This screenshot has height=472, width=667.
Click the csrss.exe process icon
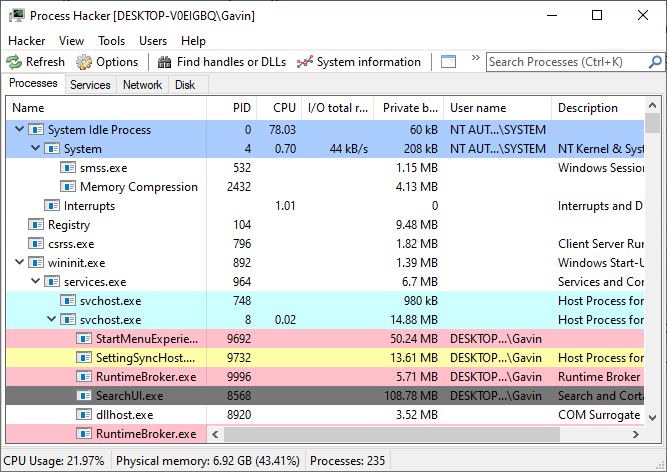[36, 243]
